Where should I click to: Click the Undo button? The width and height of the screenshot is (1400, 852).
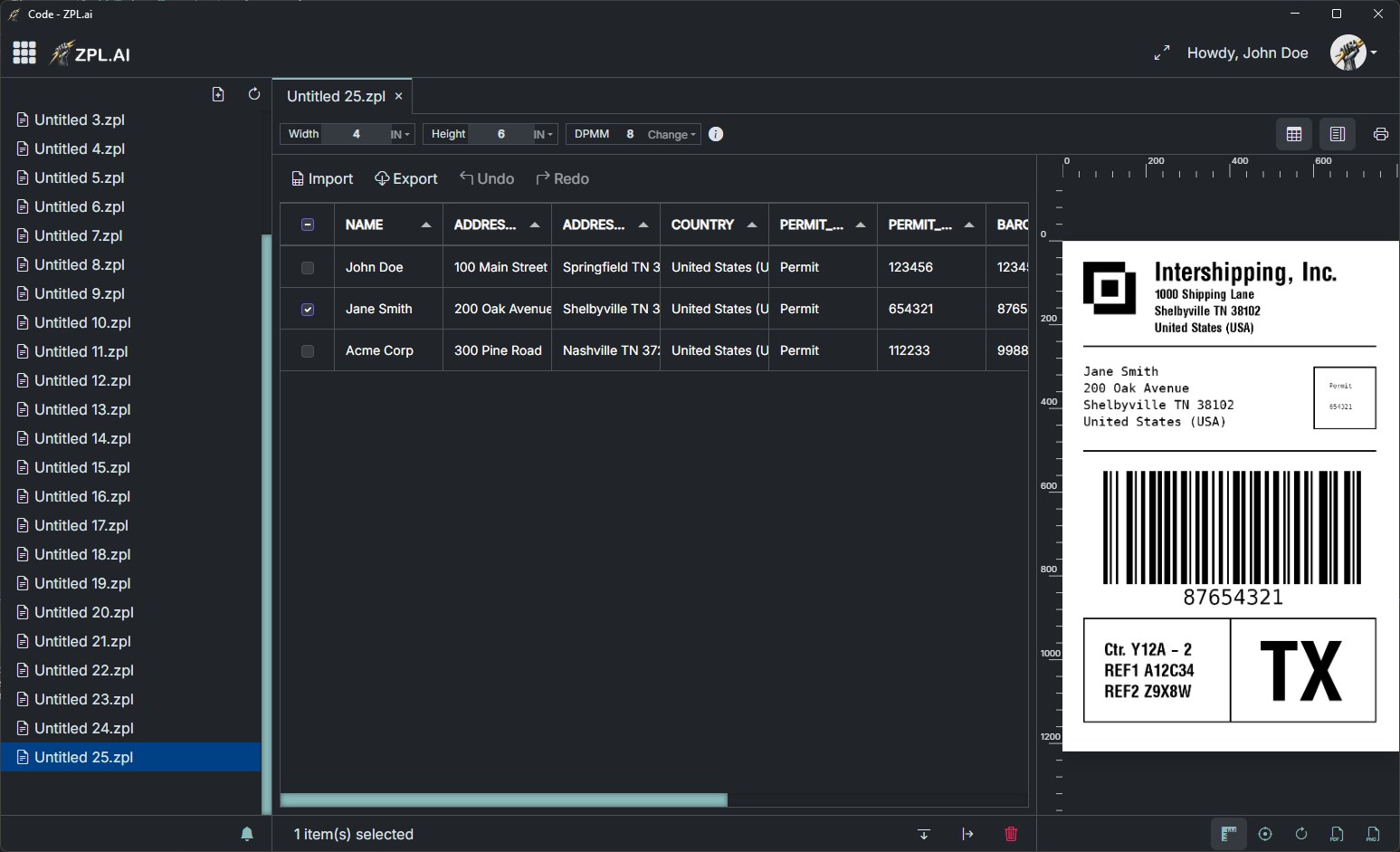coord(487,178)
